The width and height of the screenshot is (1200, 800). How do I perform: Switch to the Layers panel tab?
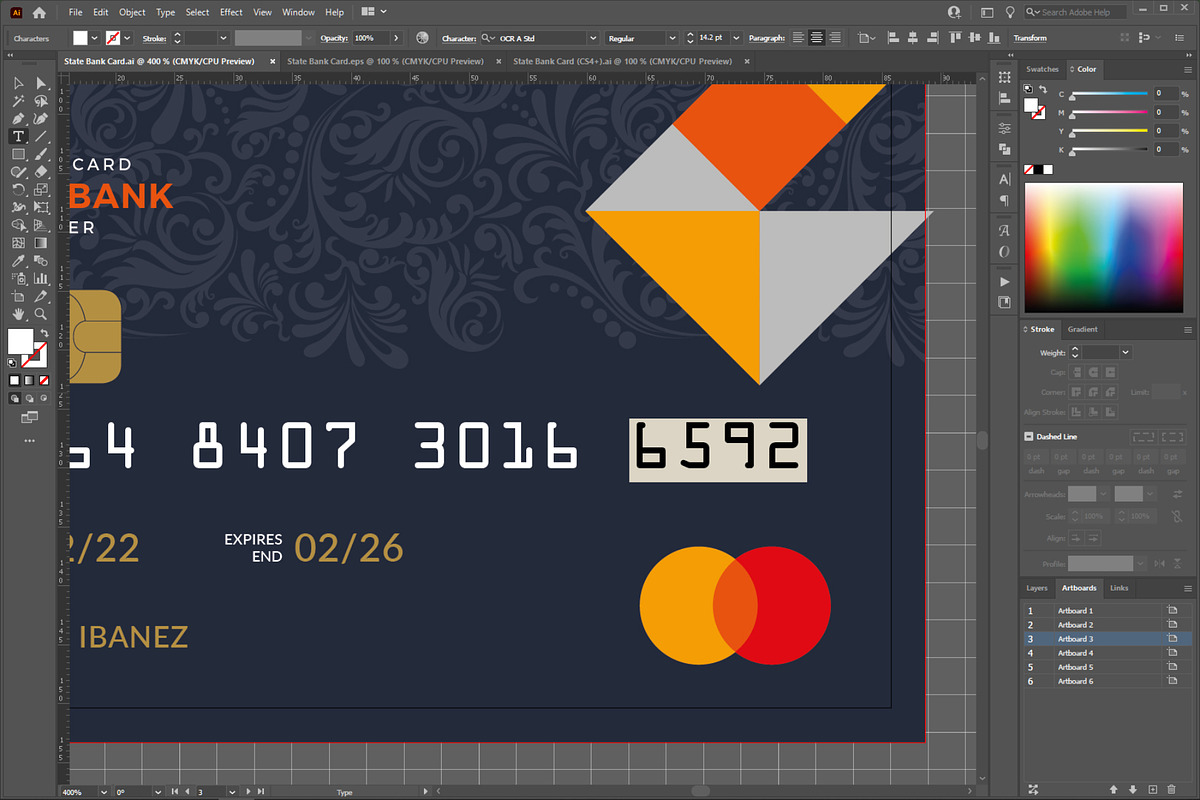coord(1037,588)
